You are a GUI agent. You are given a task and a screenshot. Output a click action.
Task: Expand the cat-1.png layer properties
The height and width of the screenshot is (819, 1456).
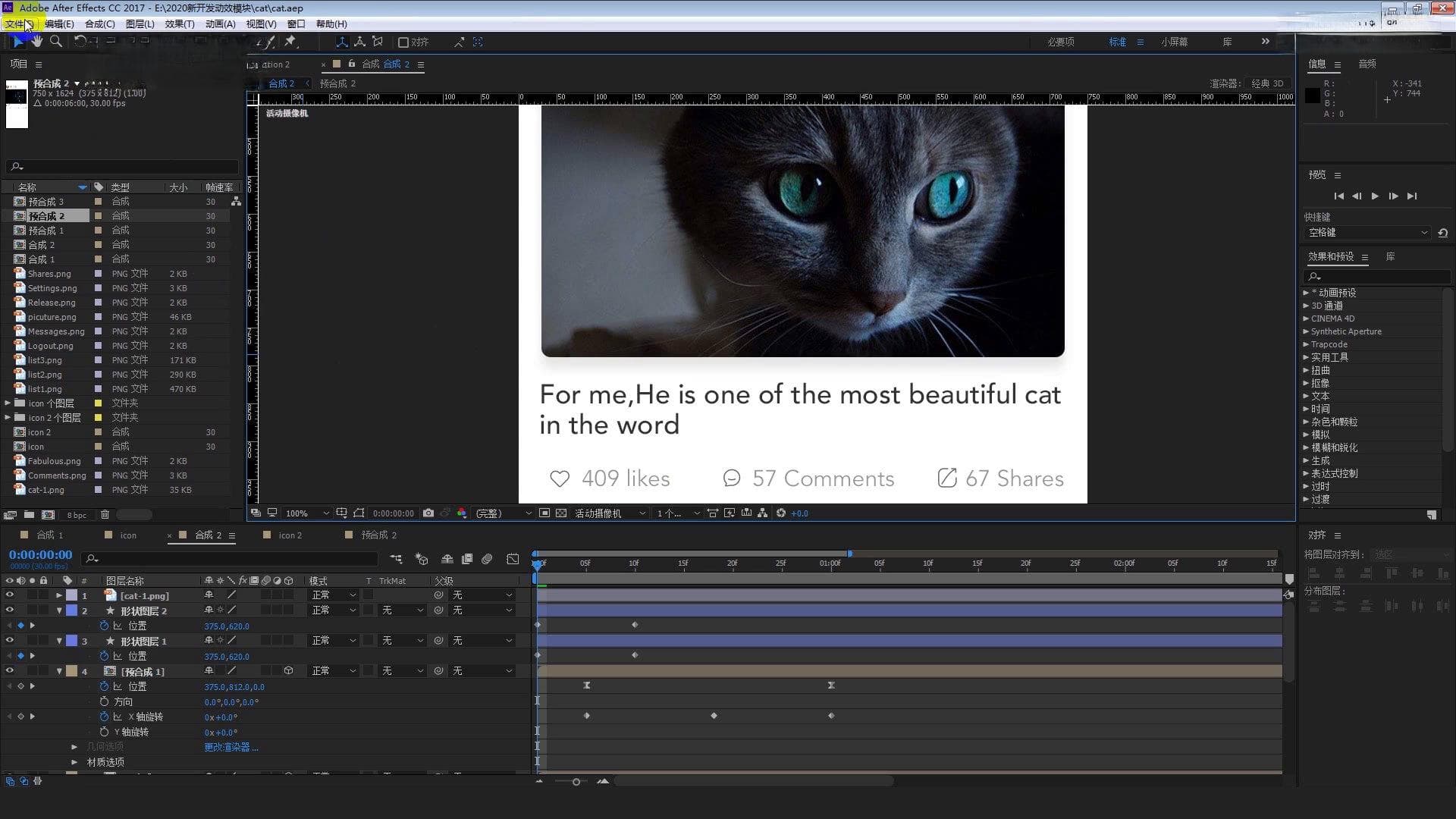click(x=59, y=595)
